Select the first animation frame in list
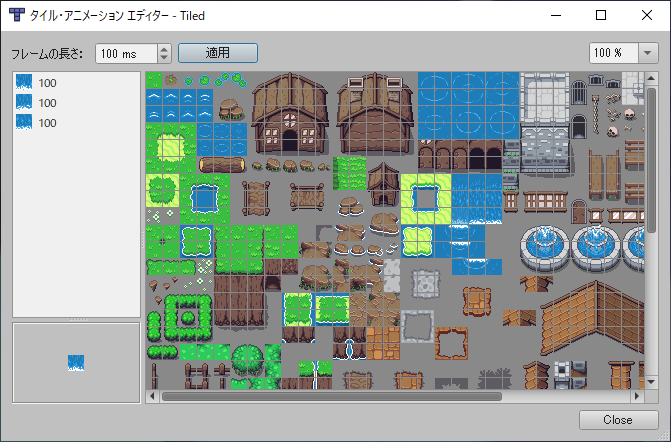 click(76, 83)
